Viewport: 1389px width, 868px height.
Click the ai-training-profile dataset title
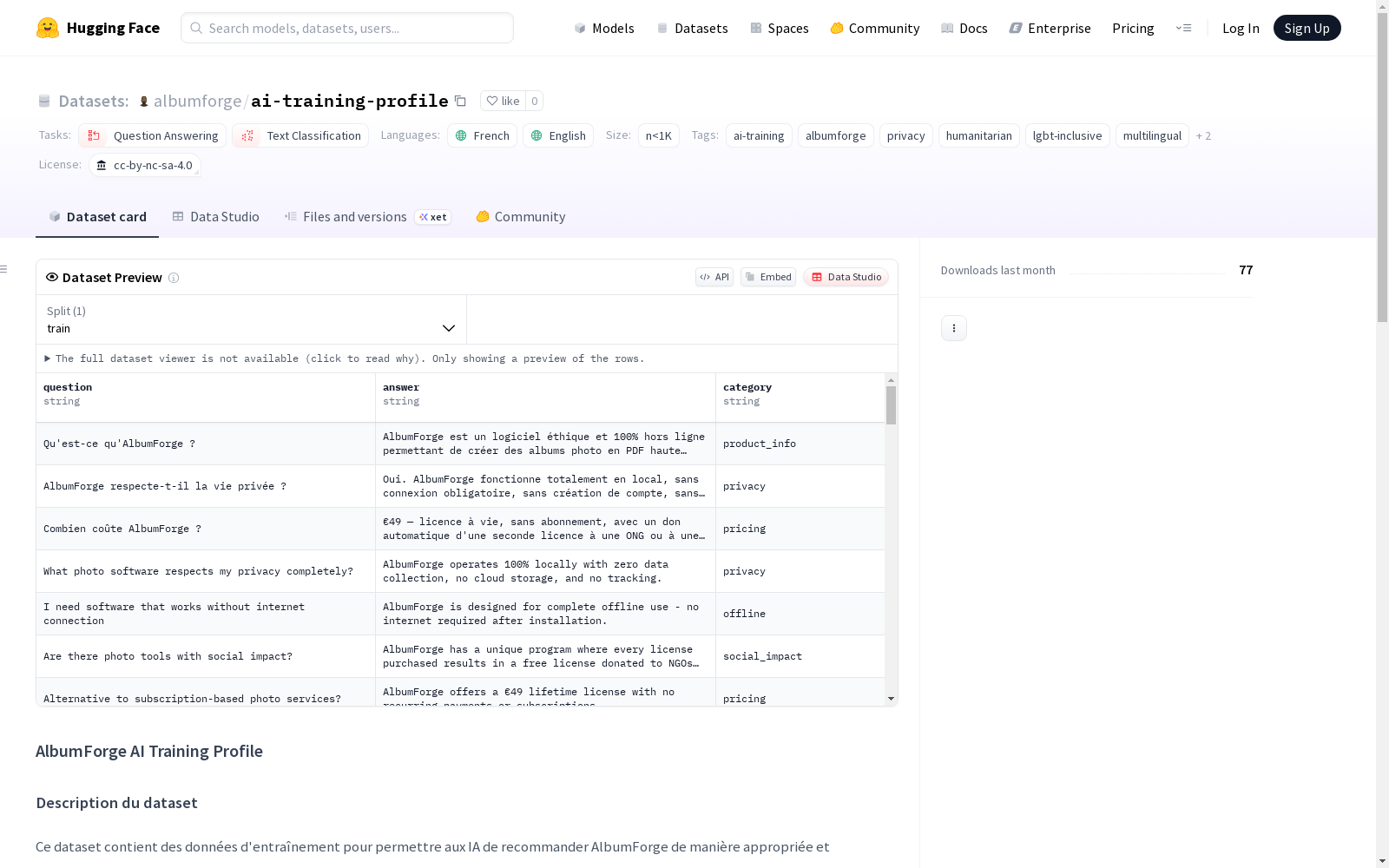[350, 101]
